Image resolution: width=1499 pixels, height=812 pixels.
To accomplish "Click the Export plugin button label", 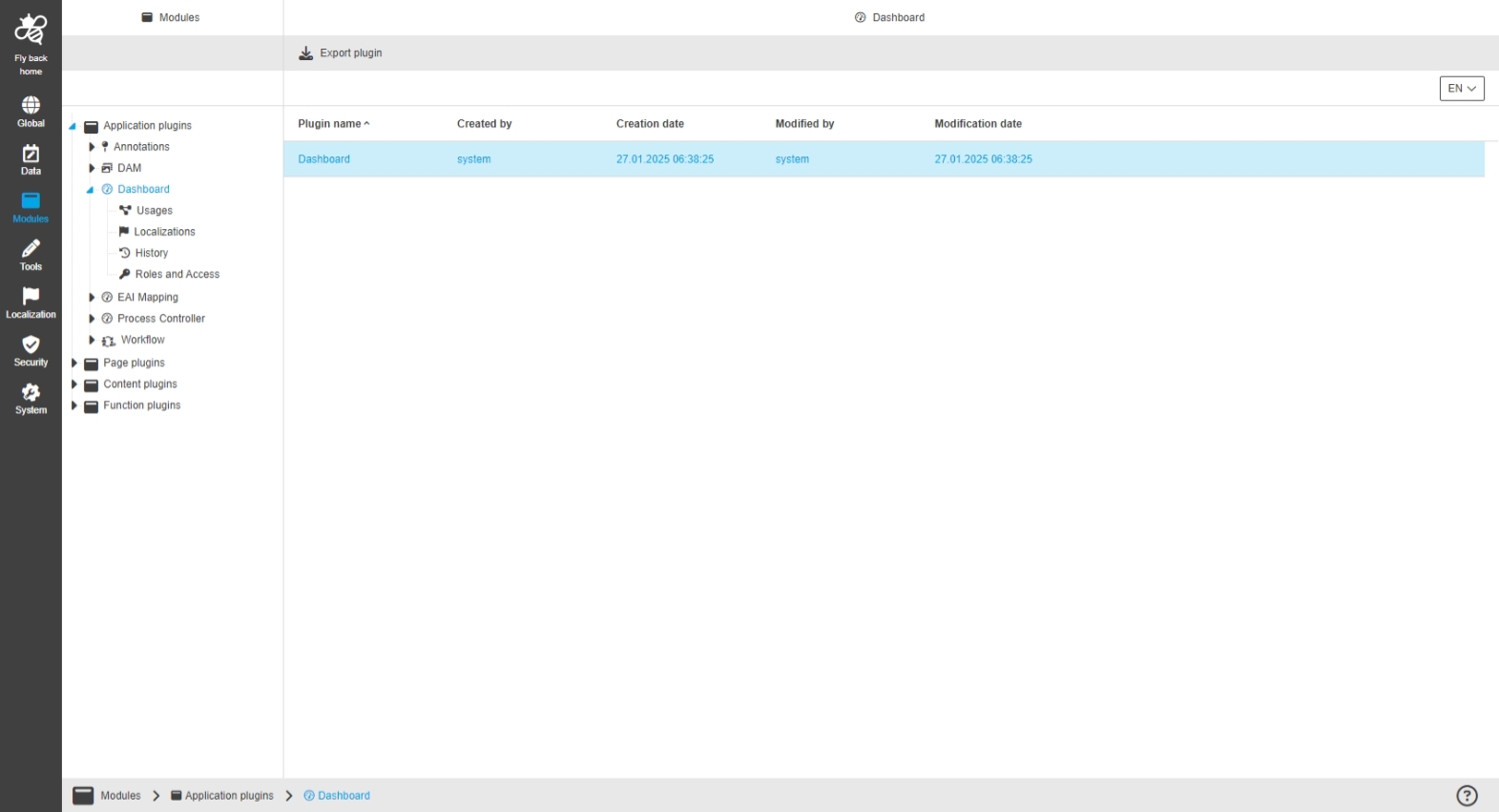I will [351, 53].
